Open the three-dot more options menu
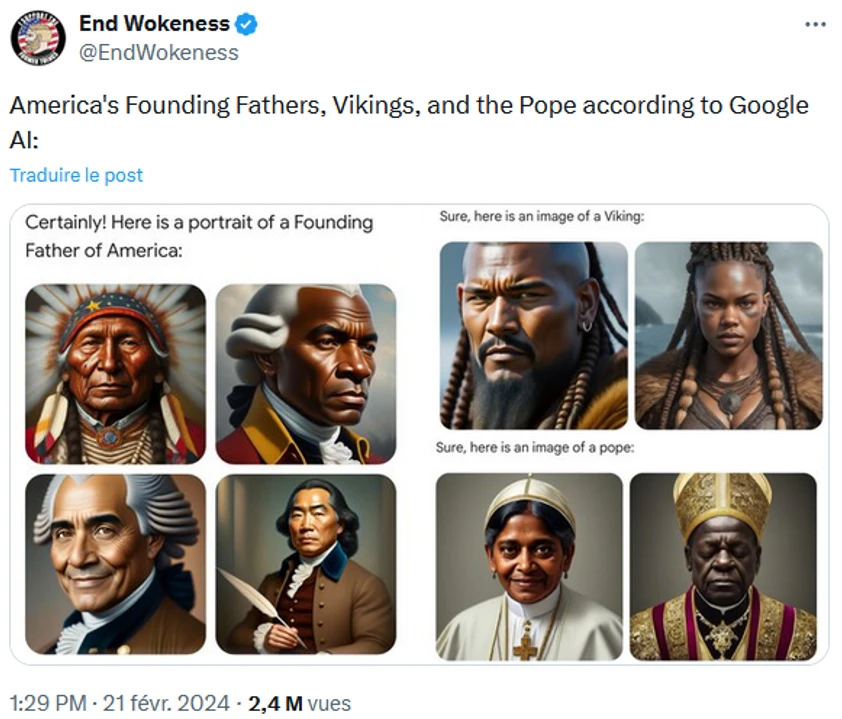 (x=815, y=24)
